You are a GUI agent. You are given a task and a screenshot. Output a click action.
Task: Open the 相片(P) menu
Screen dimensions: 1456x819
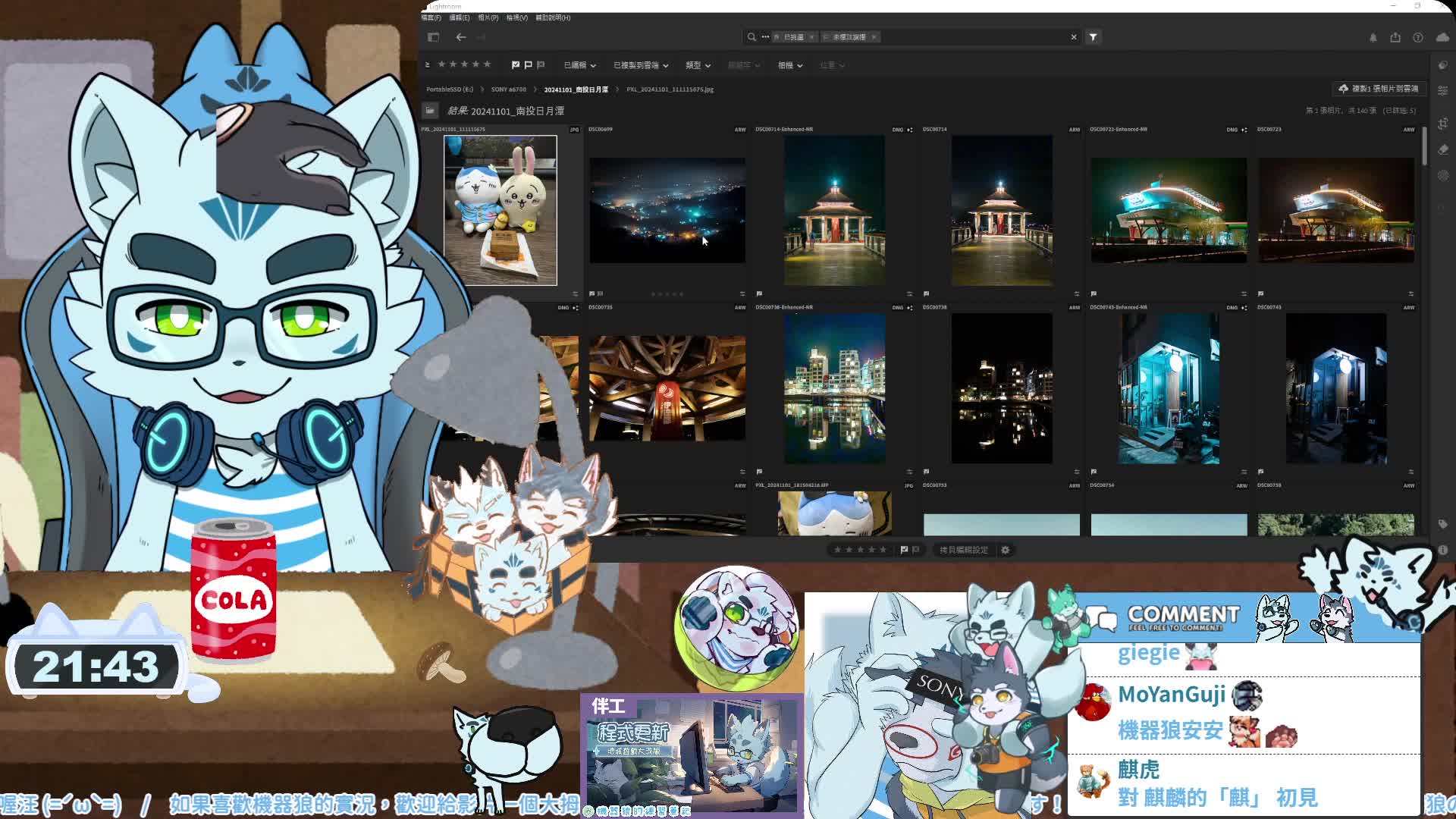click(x=488, y=17)
